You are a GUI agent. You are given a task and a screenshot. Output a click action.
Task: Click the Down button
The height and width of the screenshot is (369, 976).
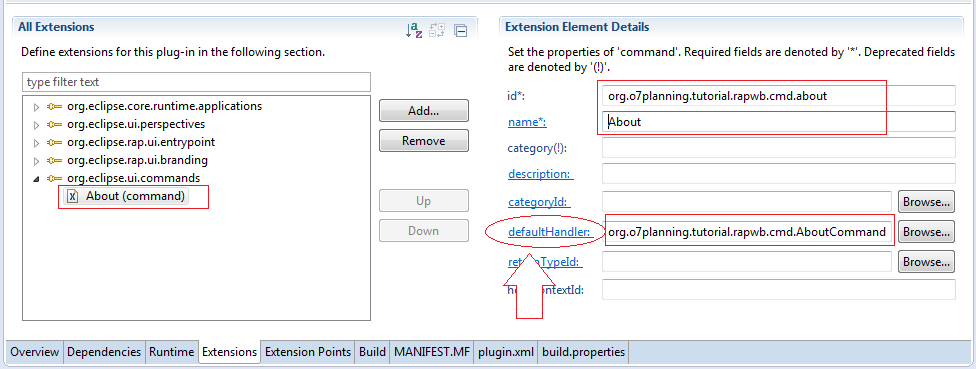pyautogui.click(x=423, y=231)
